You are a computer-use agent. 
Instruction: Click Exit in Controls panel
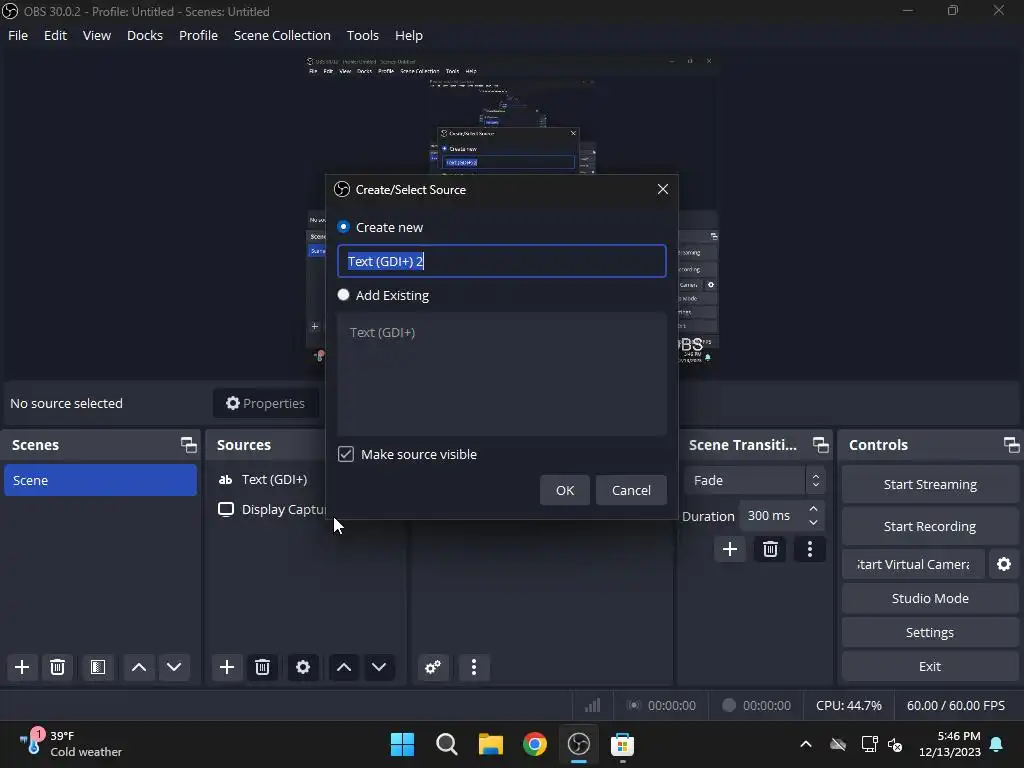[930, 666]
